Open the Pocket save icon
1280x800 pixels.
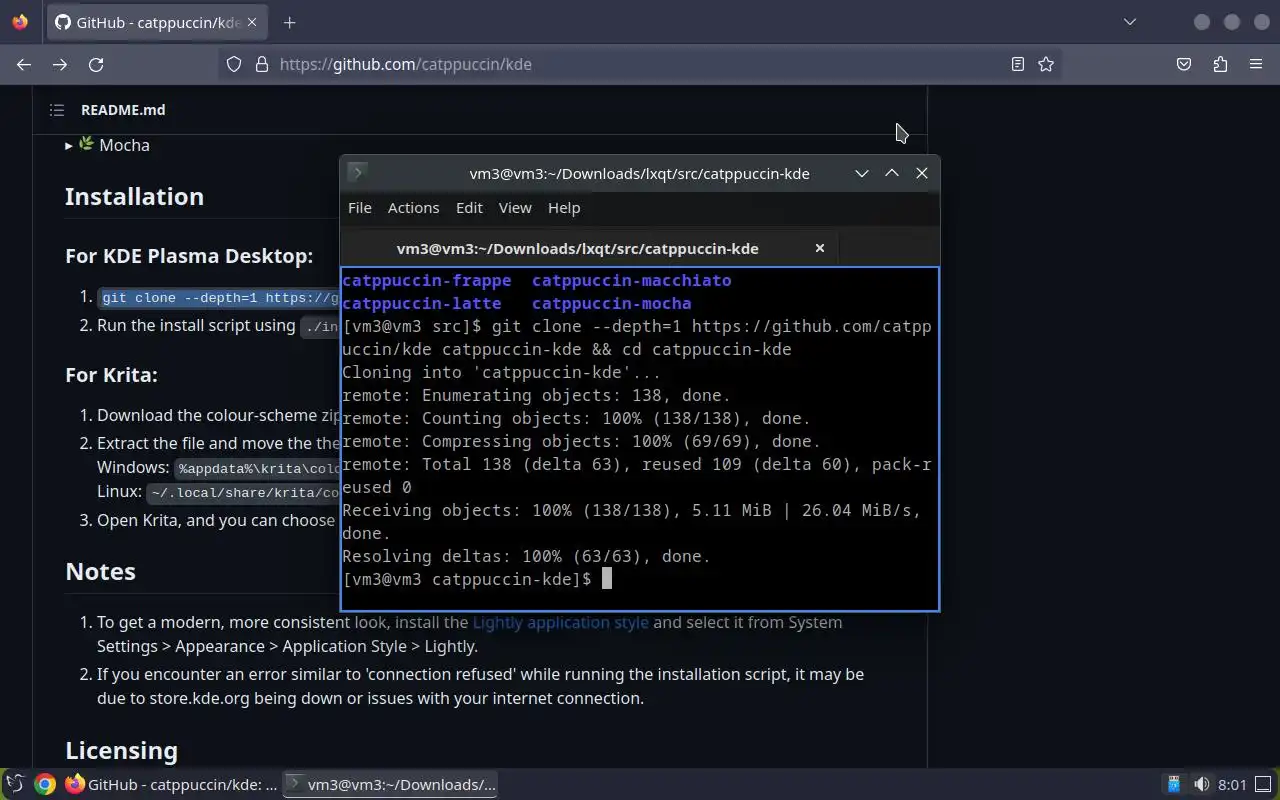click(x=1184, y=64)
